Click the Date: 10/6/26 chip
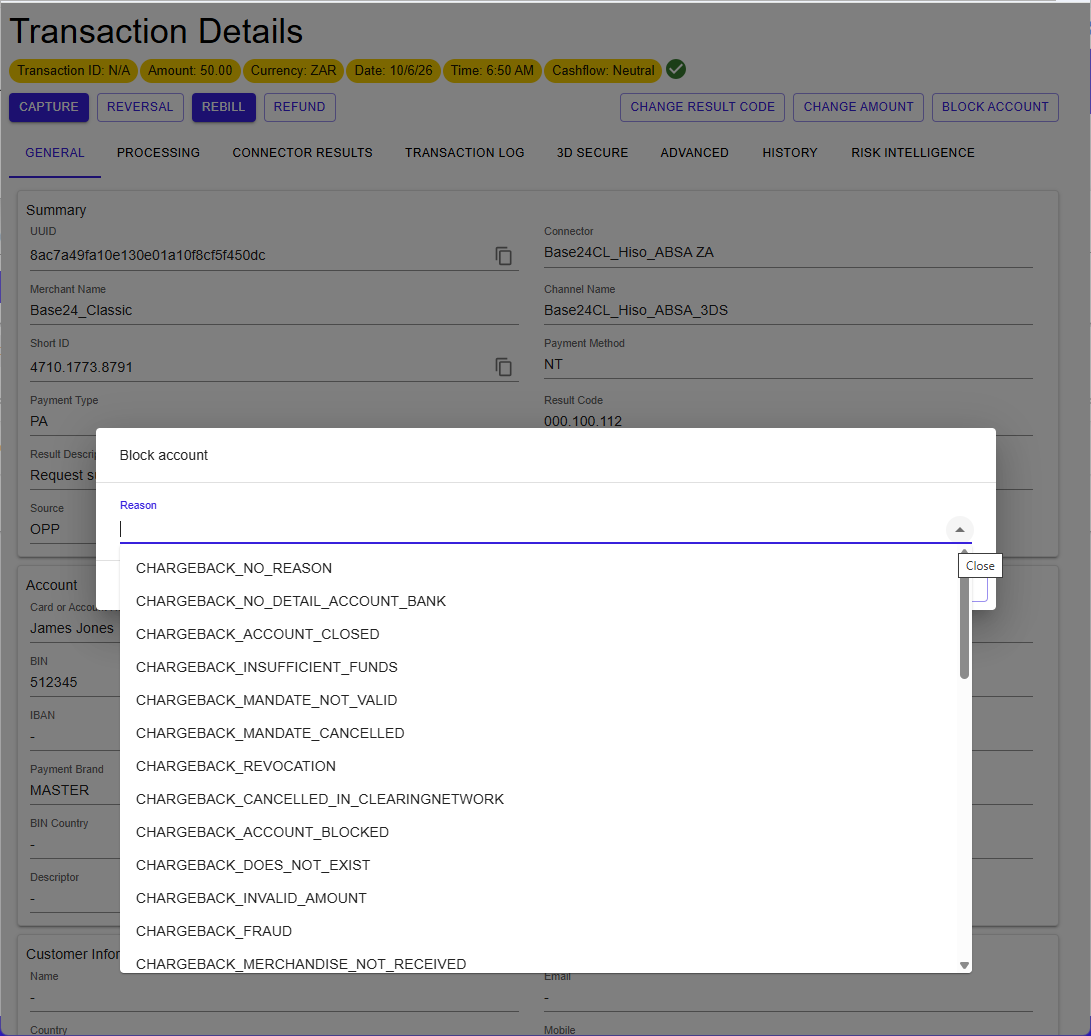The height and width of the screenshot is (1036, 1091). [x=393, y=70]
